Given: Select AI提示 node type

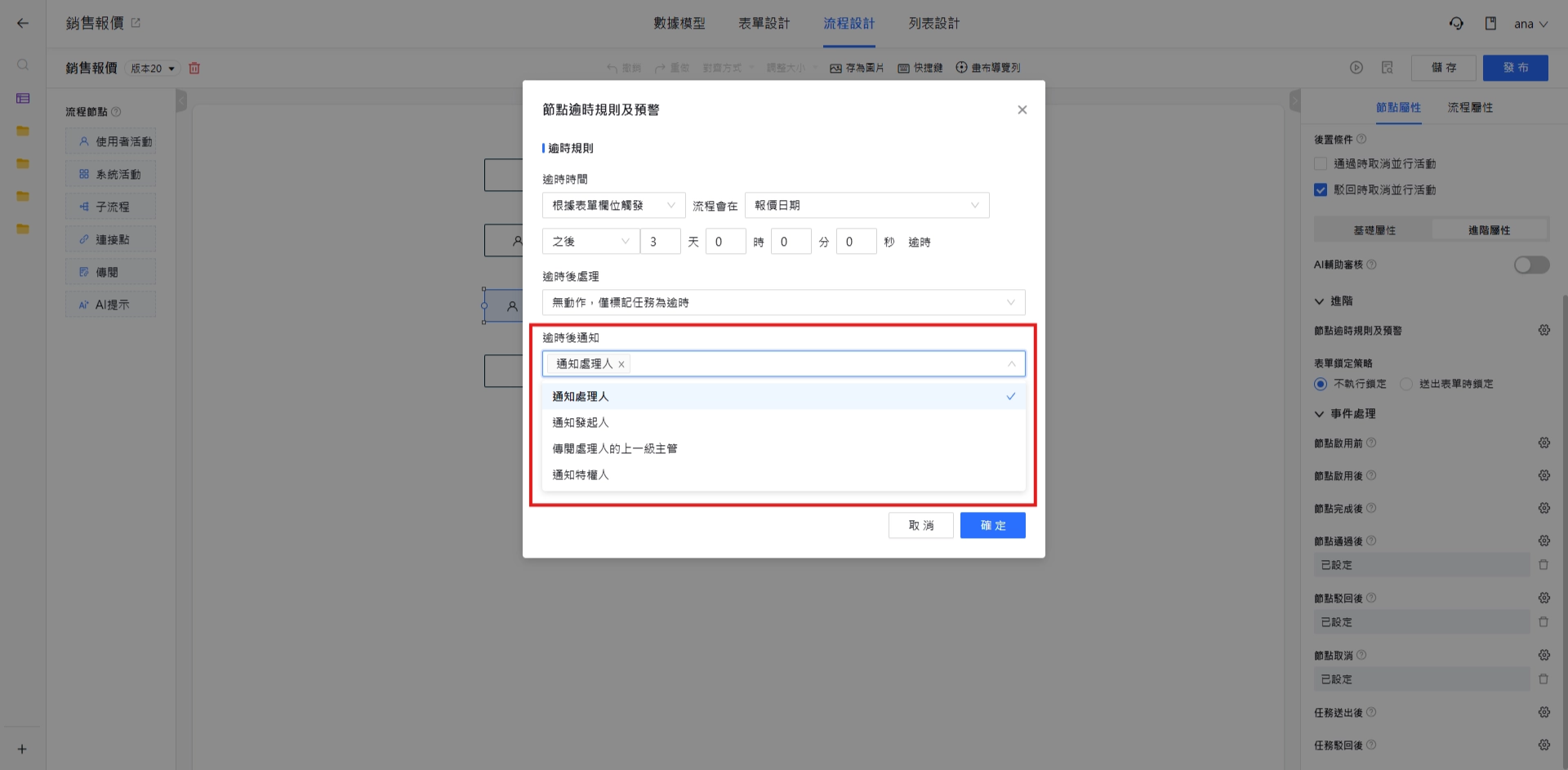Looking at the screenshot, I should (111, 305).
